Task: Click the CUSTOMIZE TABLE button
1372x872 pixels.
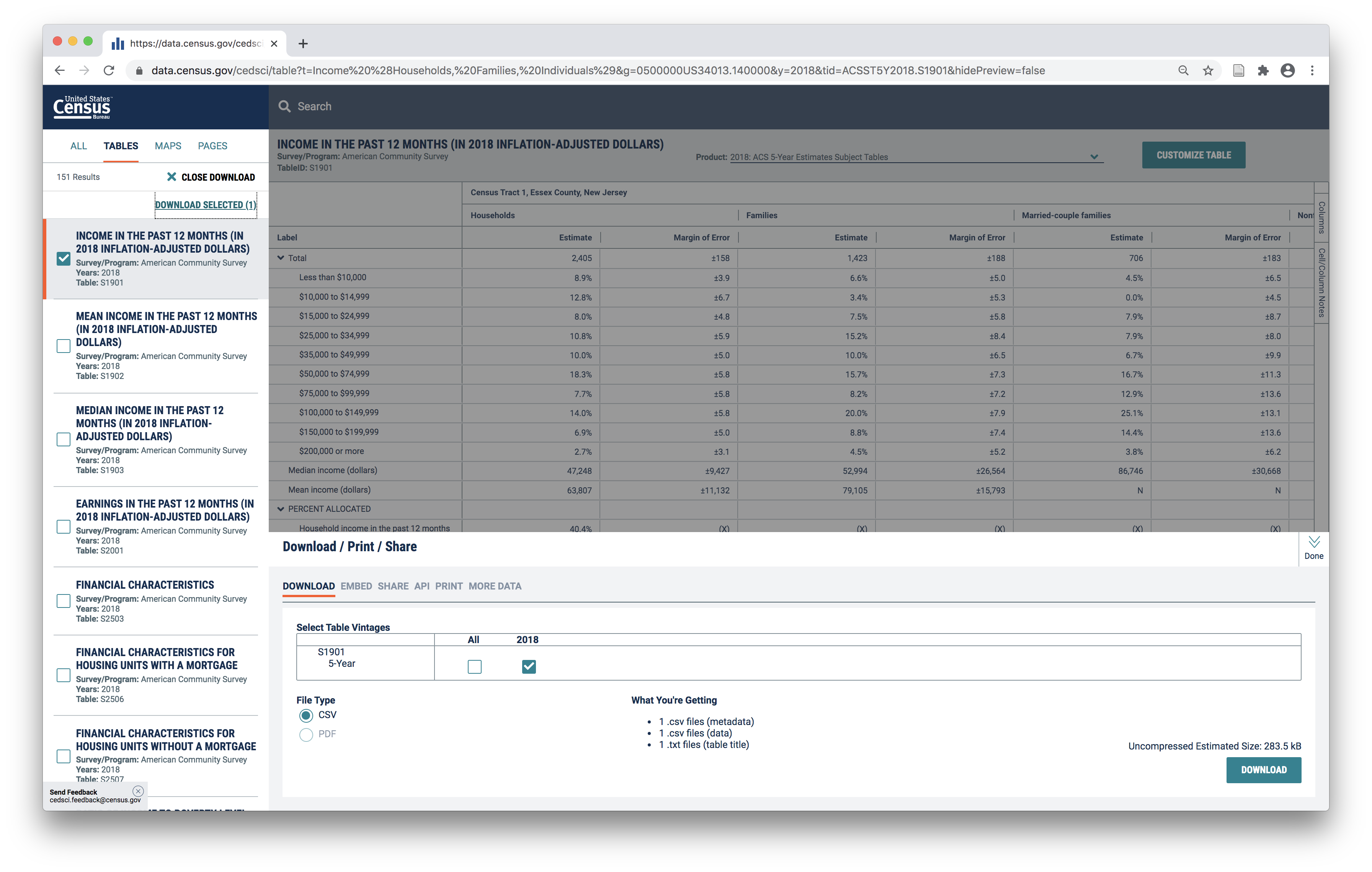Action: coord(1193,155)
